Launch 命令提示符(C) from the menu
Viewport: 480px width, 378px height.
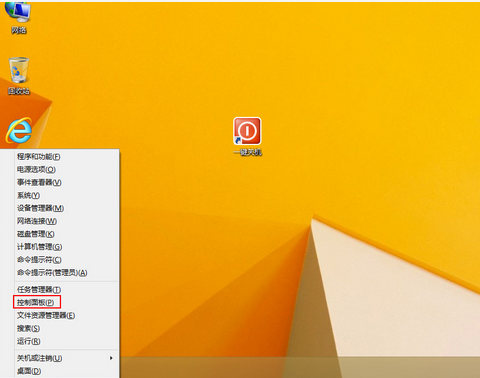(x=66, y=260)
